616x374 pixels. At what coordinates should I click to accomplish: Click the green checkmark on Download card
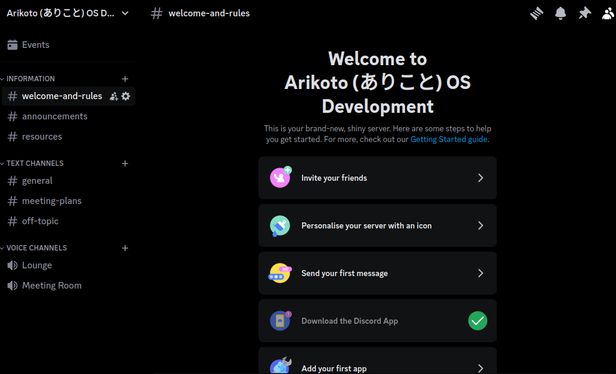coord(477,321)
